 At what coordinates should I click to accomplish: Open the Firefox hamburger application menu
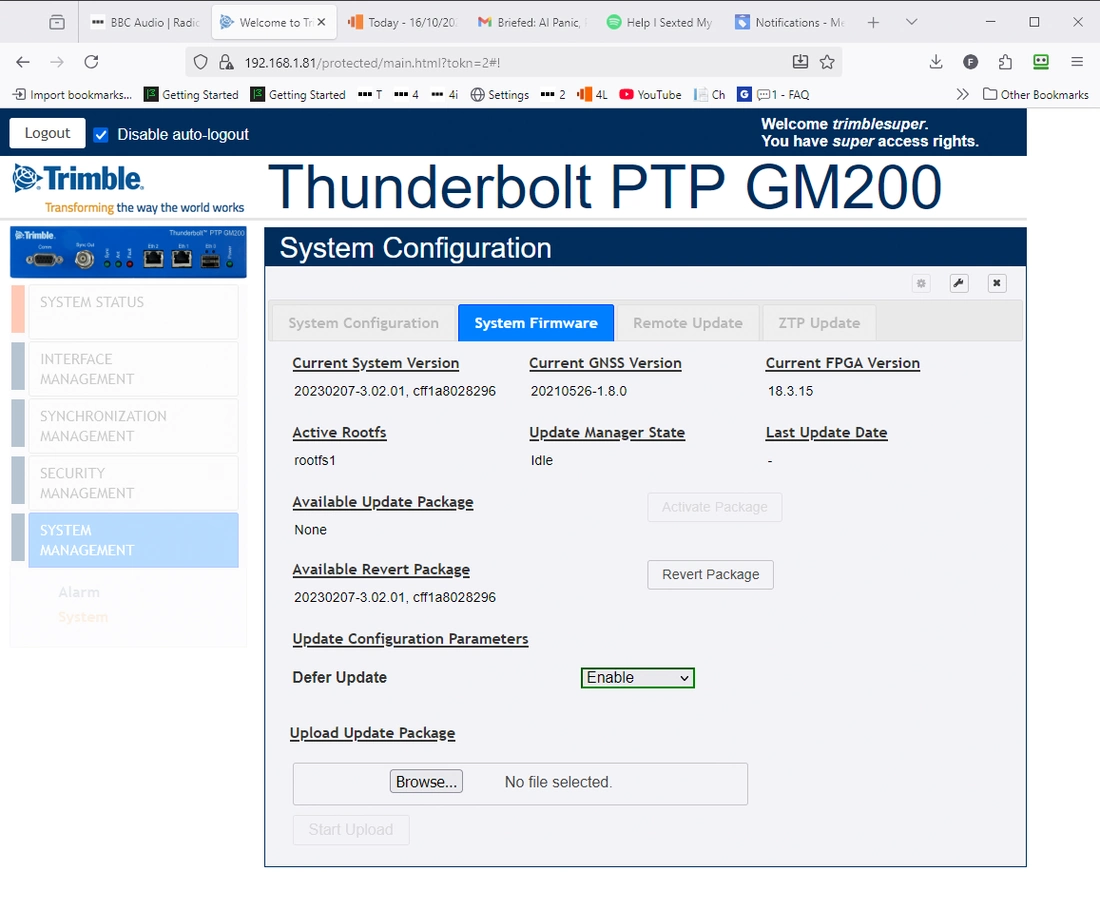click(1077, 62)
